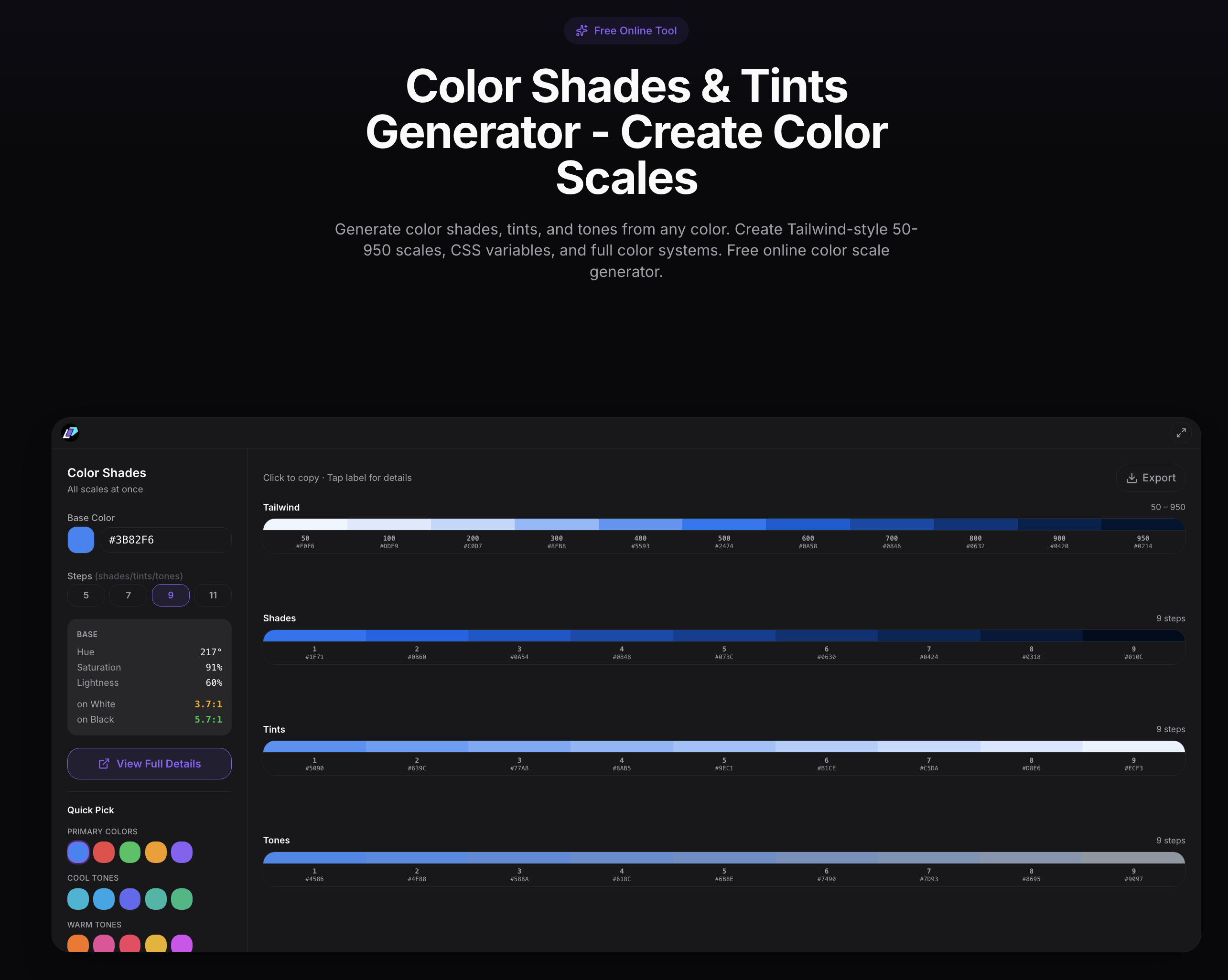The image size is (1228, 980).
Task: Click the Export button
Action: (x=1151, y=478)
